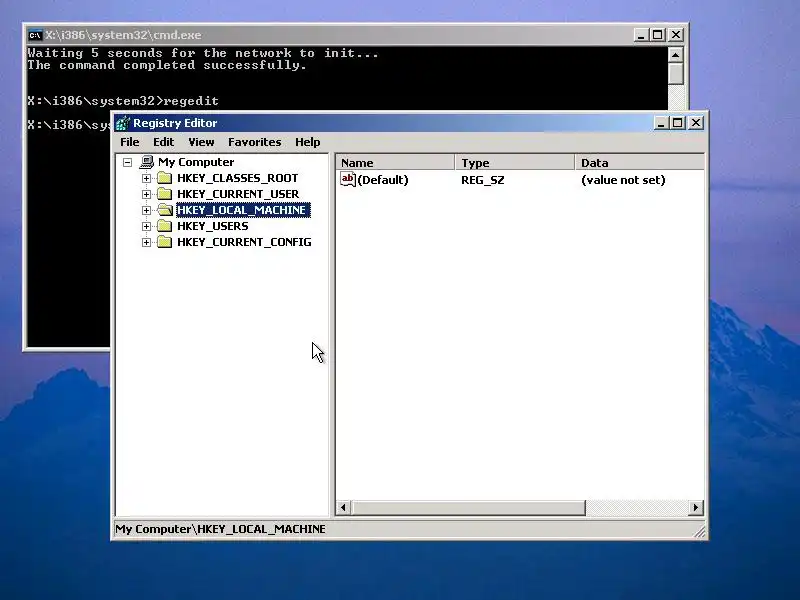This screenshot has height=600, width=800.
Task: Click the HKEY_CURRENT_USER folder icon
Action: [164, 194]
